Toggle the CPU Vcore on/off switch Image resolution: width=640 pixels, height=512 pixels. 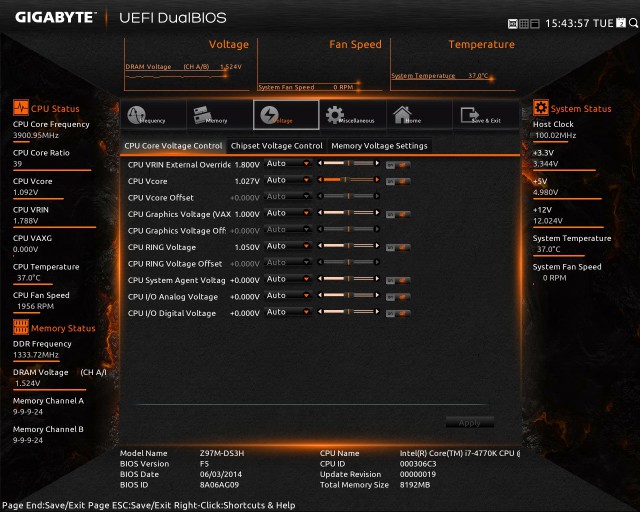tap(398, 181)
